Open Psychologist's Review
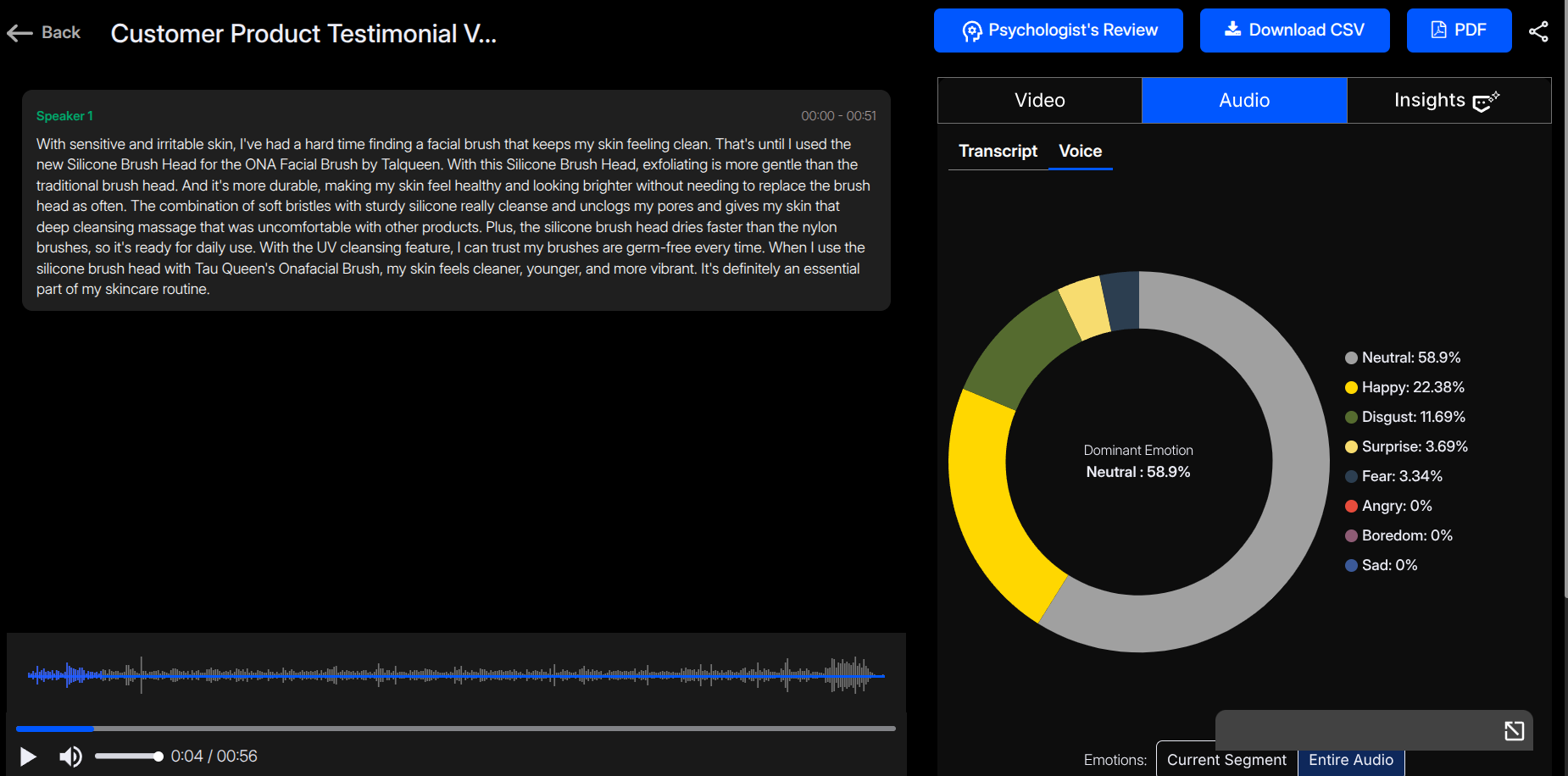Image resolution: width=1568 pixels, height=776 pixels. click(1058, 30)
